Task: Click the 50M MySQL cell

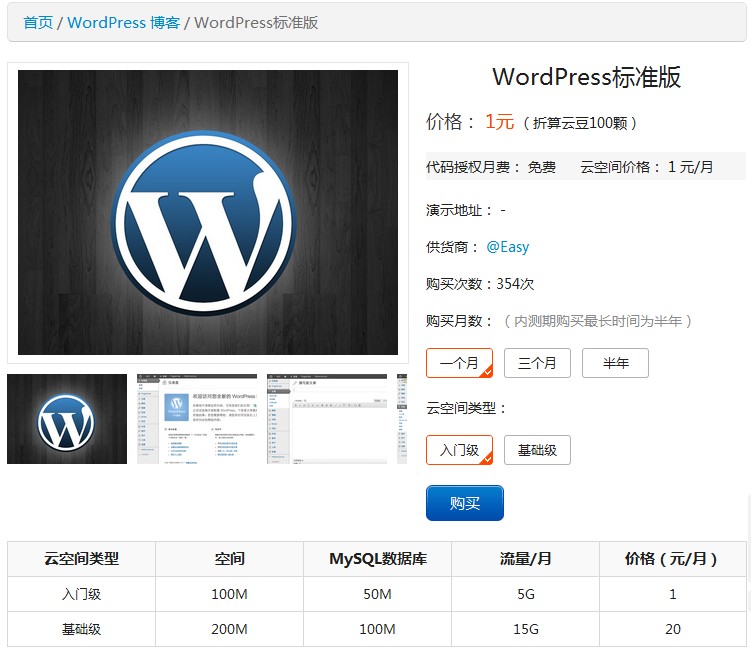Action: 377,594
